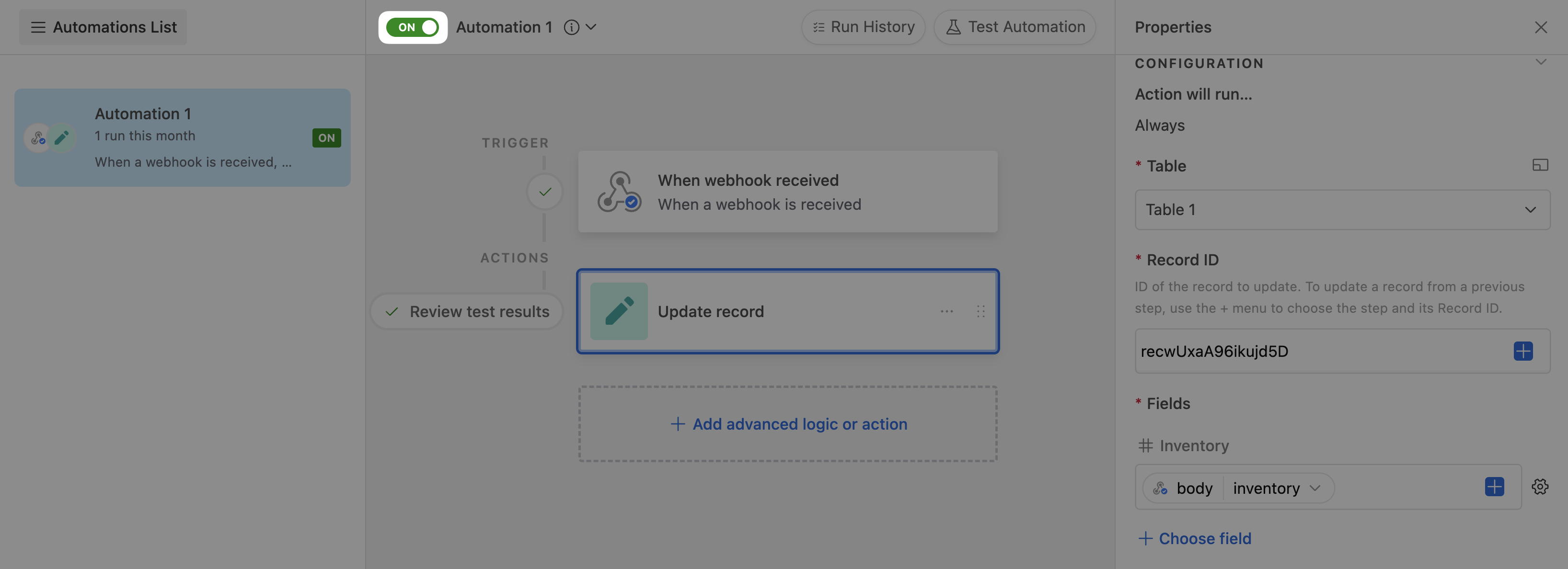This screenshot has width=1568, height=569.
Task: Open the Table 1 dropdown
Action: point(1342,210)
